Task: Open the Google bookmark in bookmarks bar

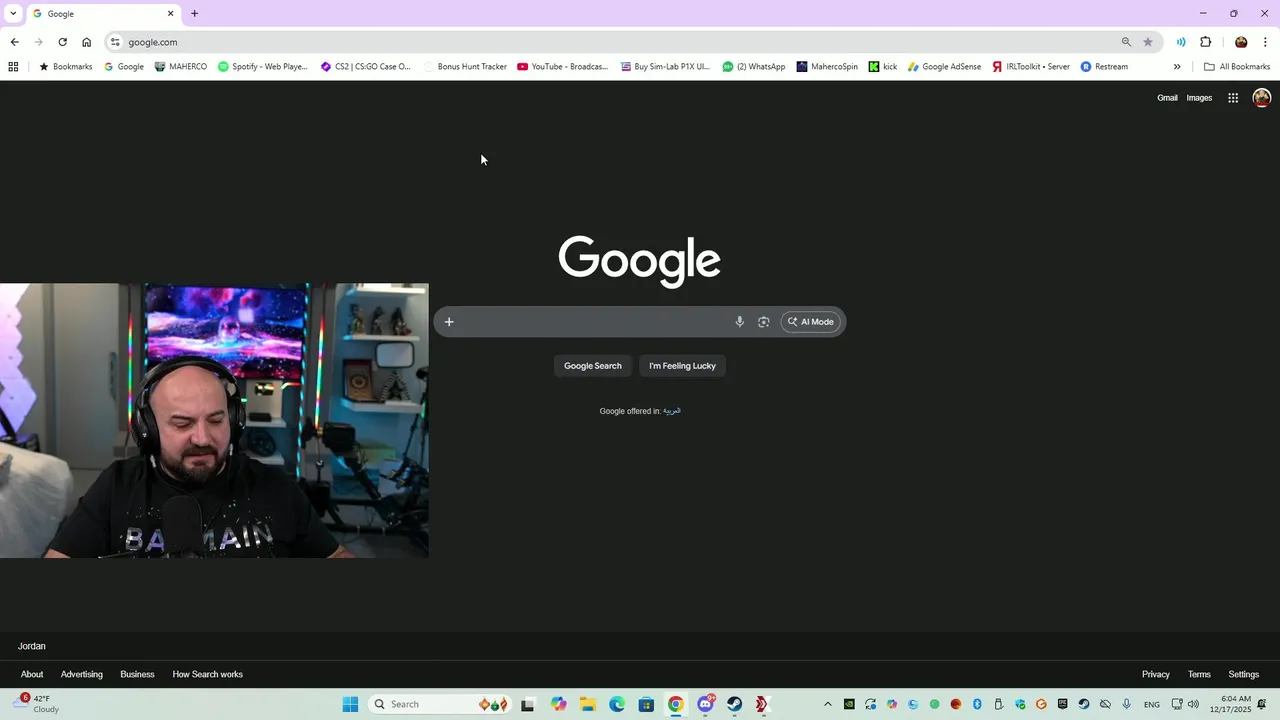Action: [x=124, y=67]
